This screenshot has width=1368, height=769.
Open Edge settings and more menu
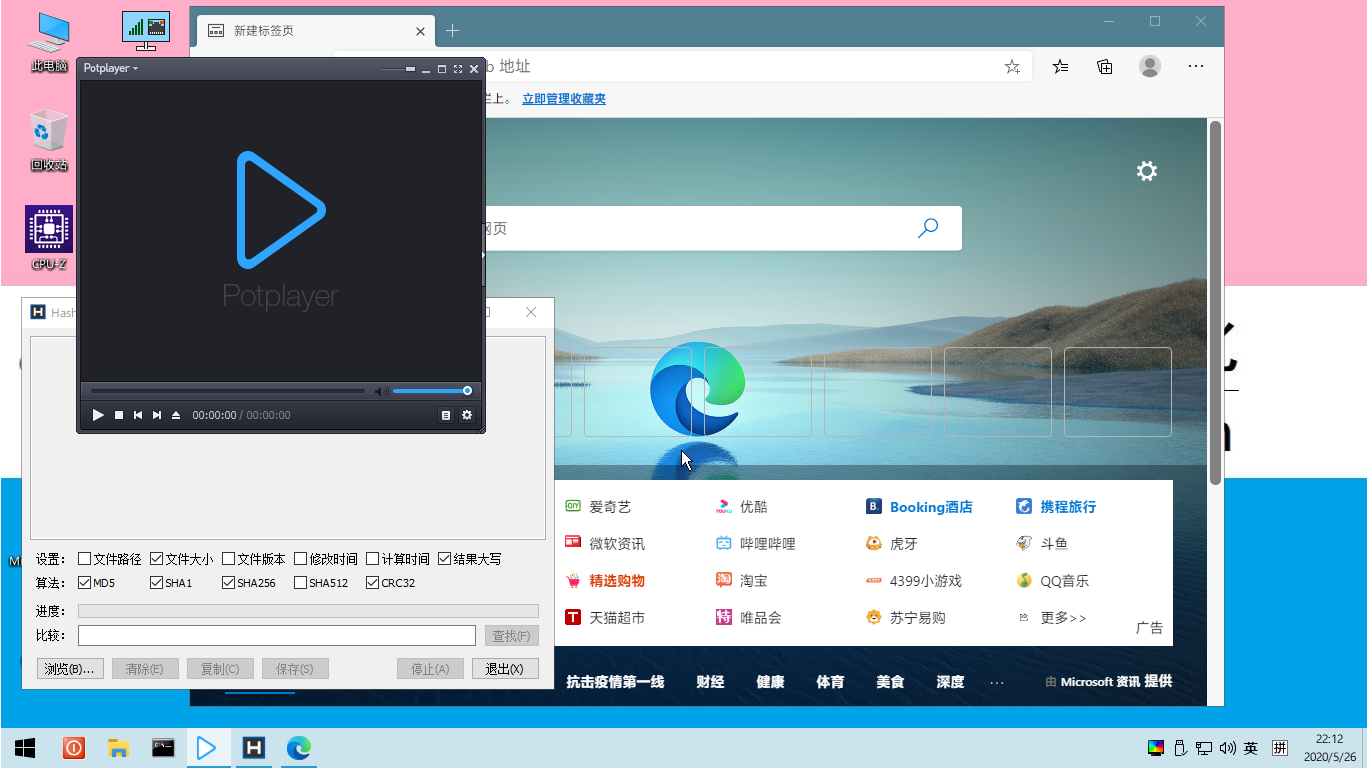1196,67
